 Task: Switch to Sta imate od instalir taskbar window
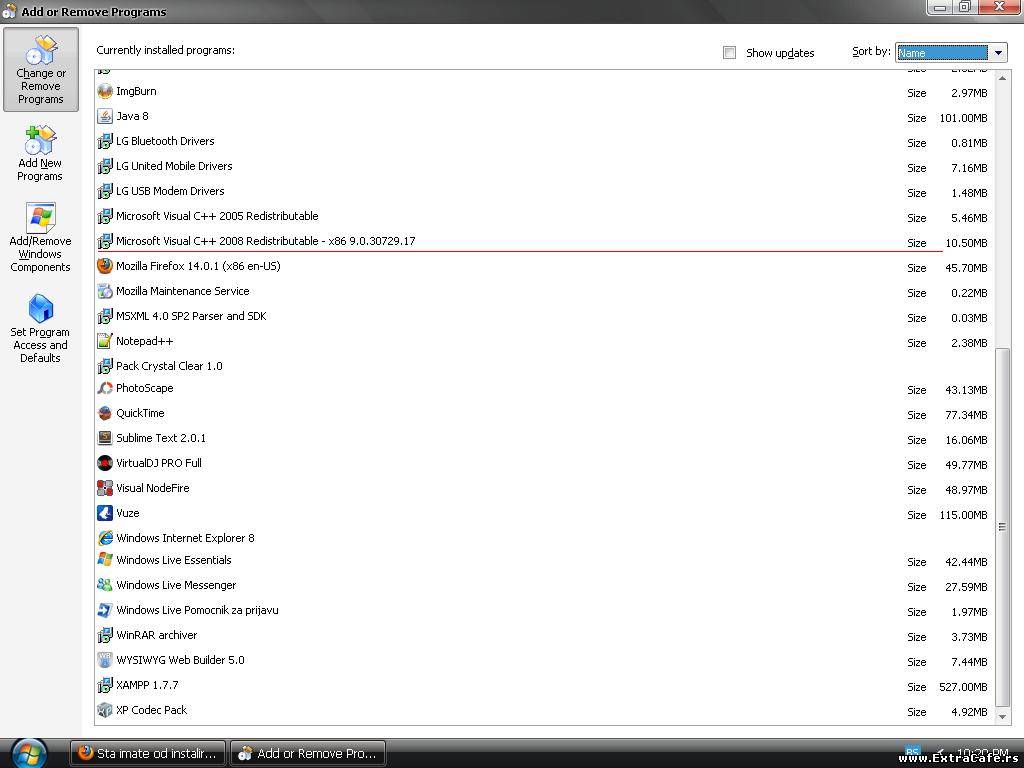(x=148, y=754)
